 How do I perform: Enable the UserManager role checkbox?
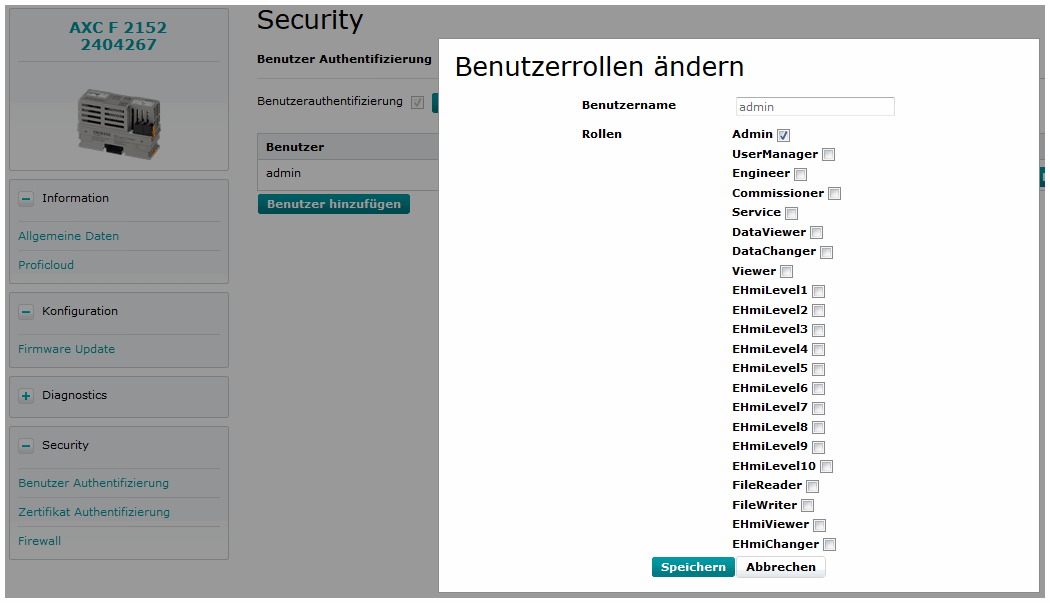coord(828,155)
